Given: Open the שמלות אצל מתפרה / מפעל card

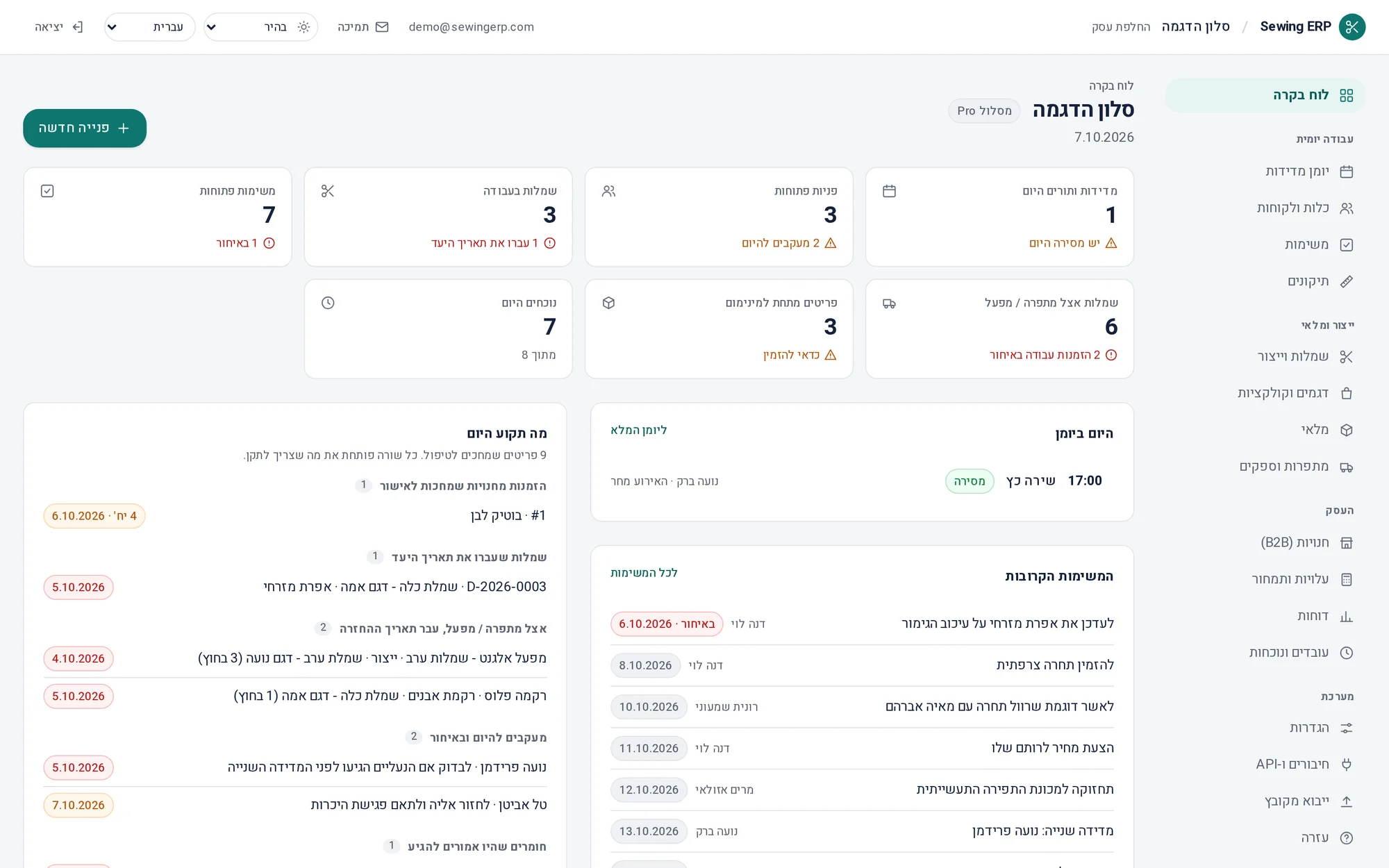Looking at the screenshot, I should [x=999, y=329].
